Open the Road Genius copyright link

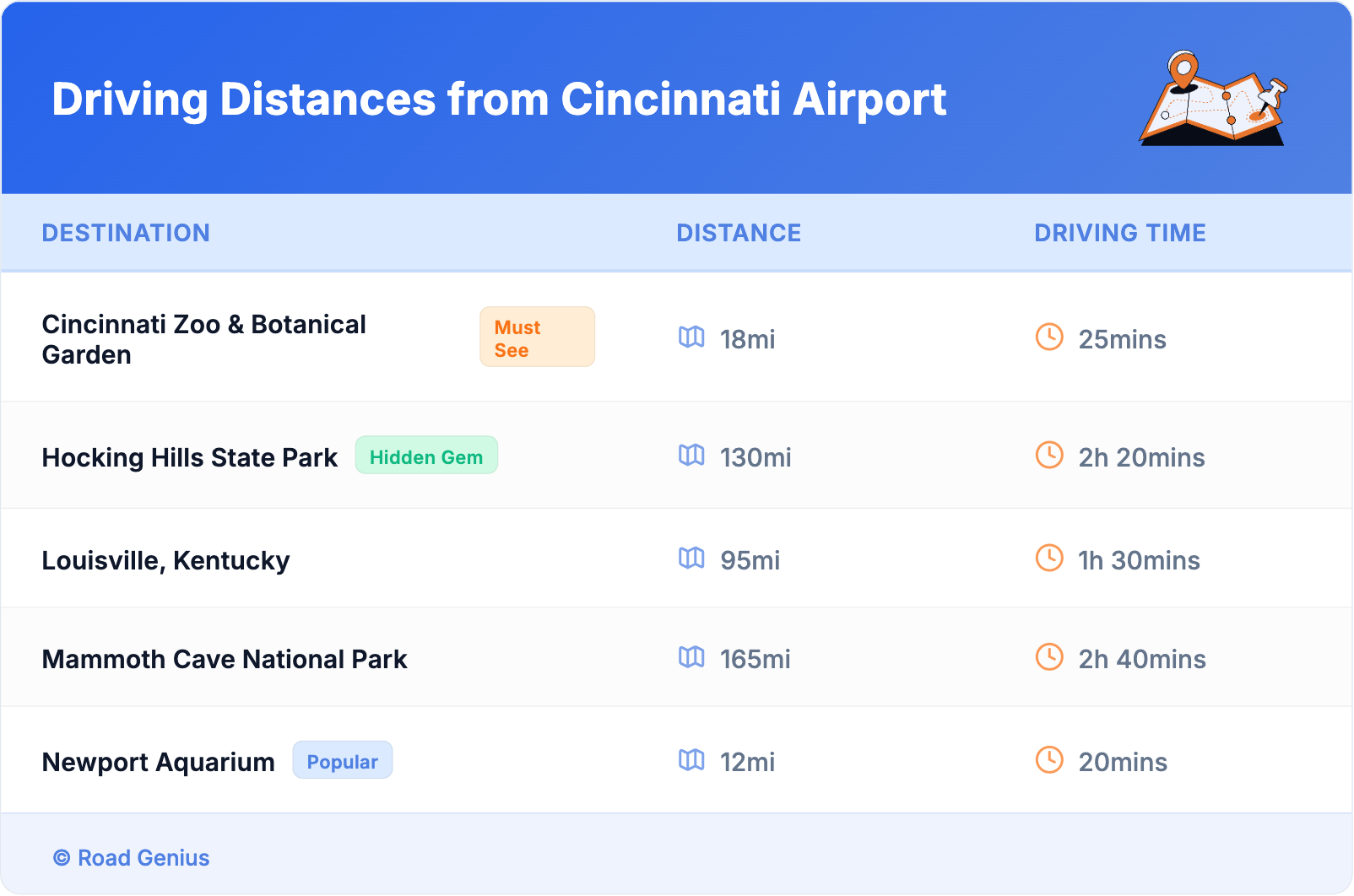pyautogui.click(x=133, y=858)
